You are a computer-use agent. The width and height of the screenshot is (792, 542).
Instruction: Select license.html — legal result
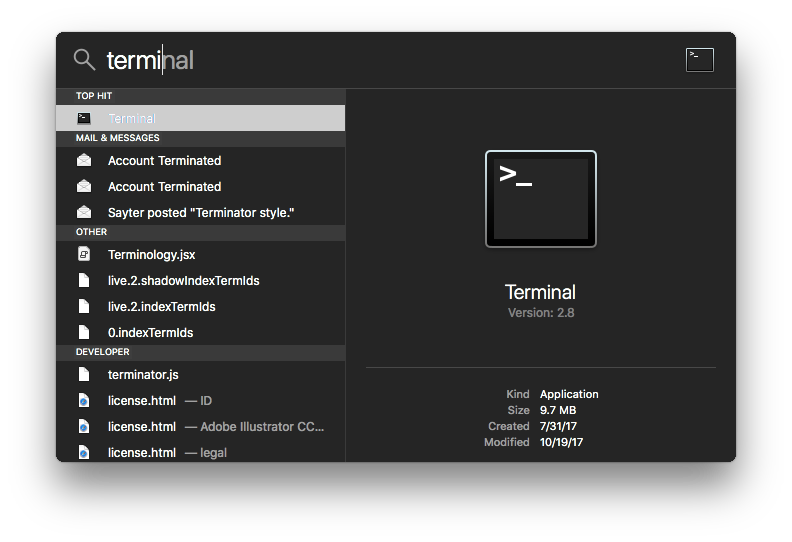201,452
